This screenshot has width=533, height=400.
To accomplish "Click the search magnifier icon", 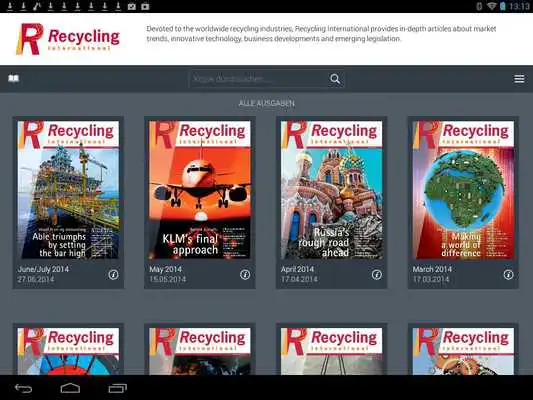I will (x=335, y=79).
